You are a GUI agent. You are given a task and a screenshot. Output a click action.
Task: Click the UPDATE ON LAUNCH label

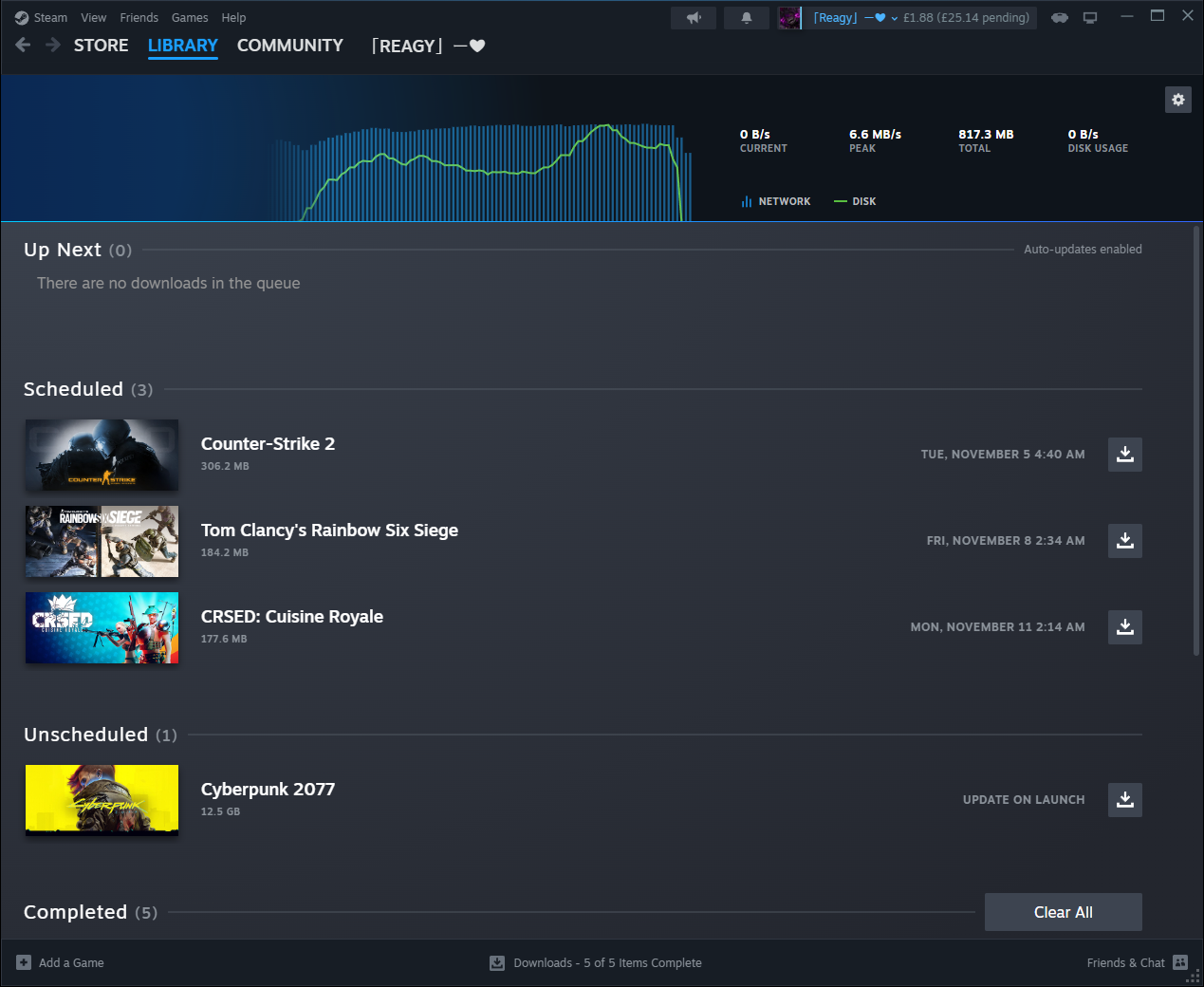click(1024, 800)
